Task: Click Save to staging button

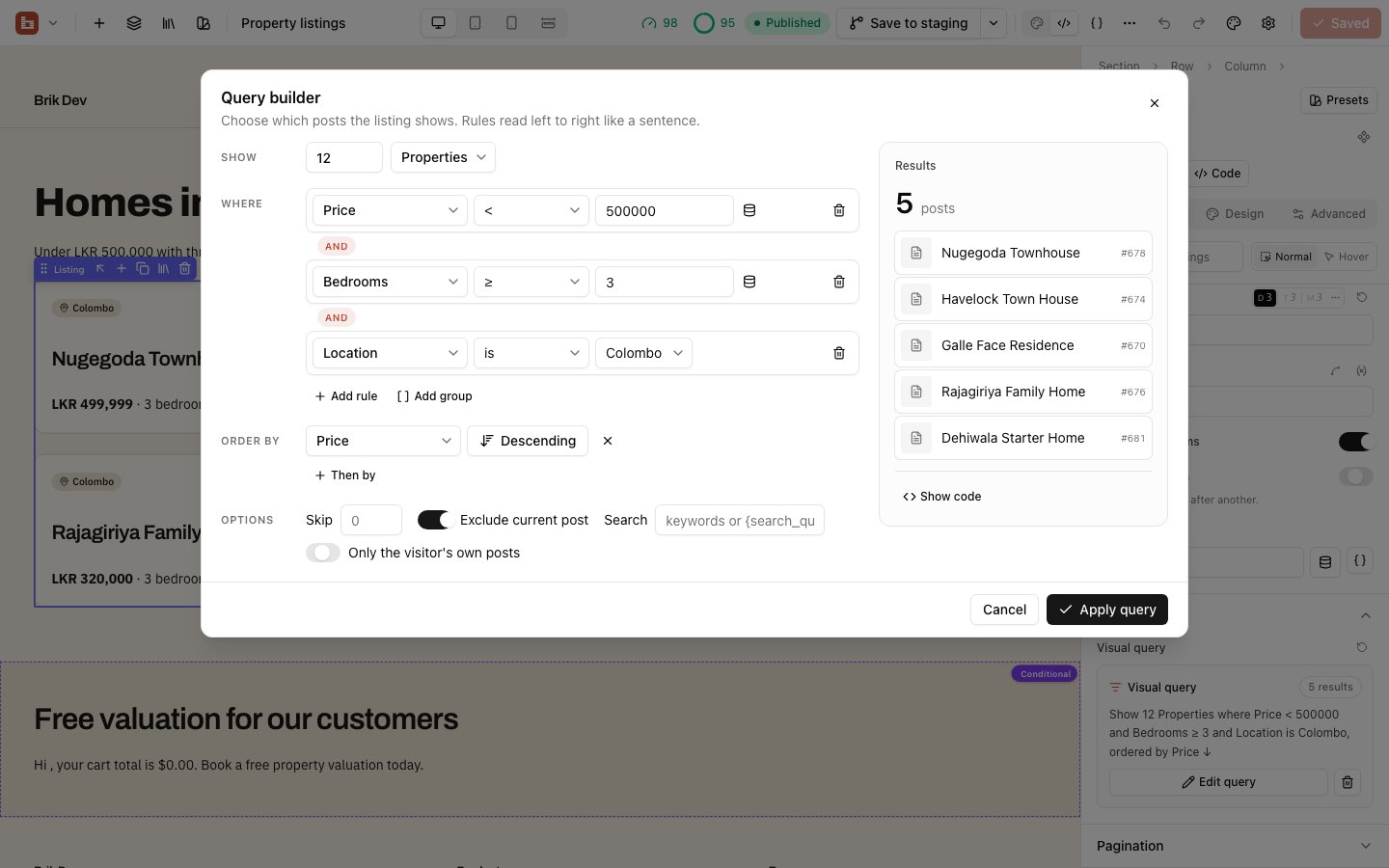Action: point(909,23)
